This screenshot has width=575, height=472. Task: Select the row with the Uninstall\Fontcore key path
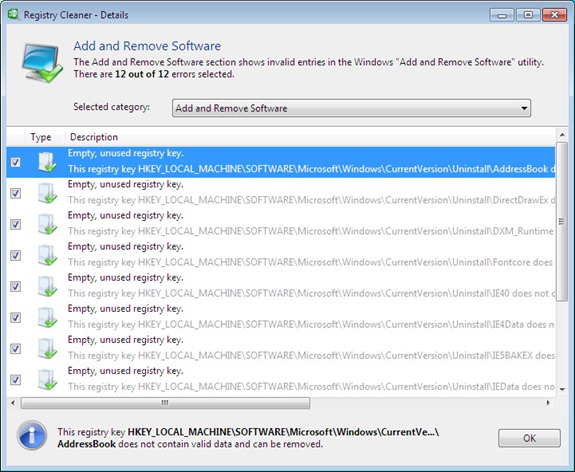tap(281, 256)
